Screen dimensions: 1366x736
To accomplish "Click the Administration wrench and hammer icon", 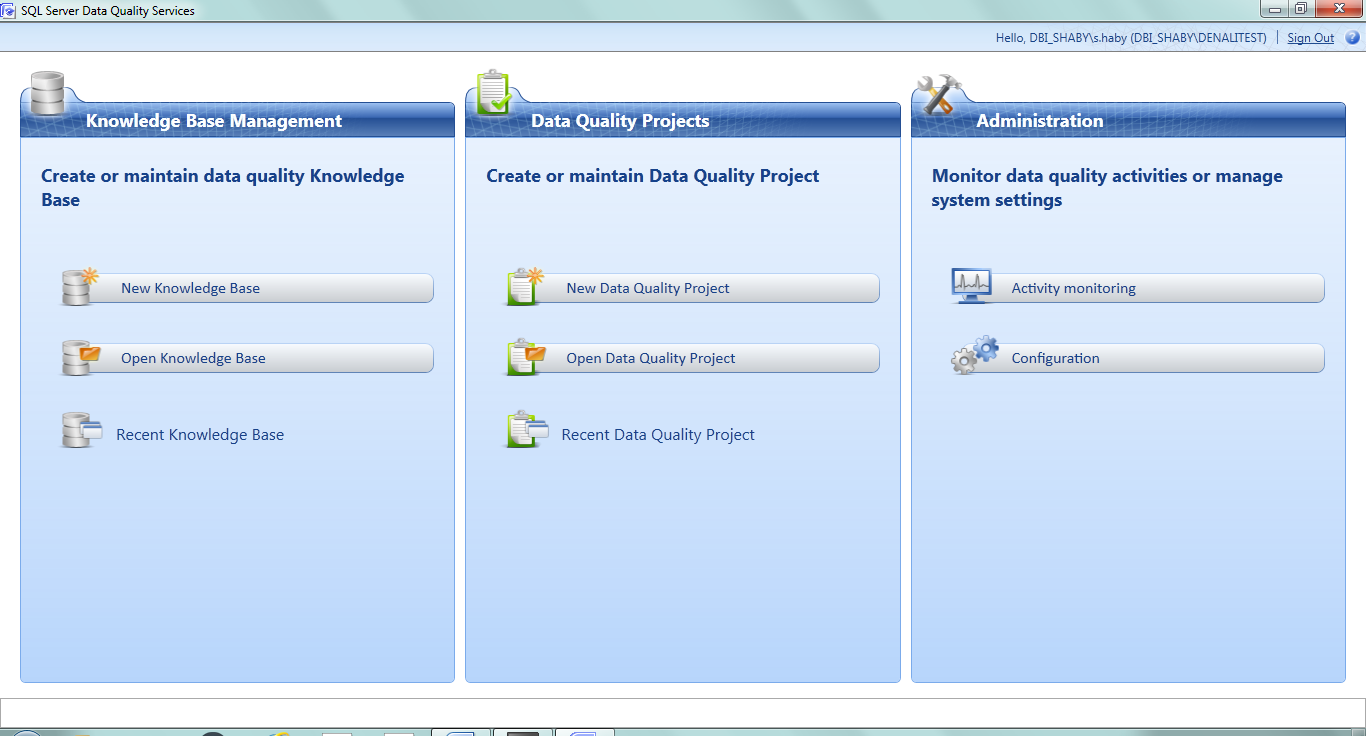I will [939, 94].
